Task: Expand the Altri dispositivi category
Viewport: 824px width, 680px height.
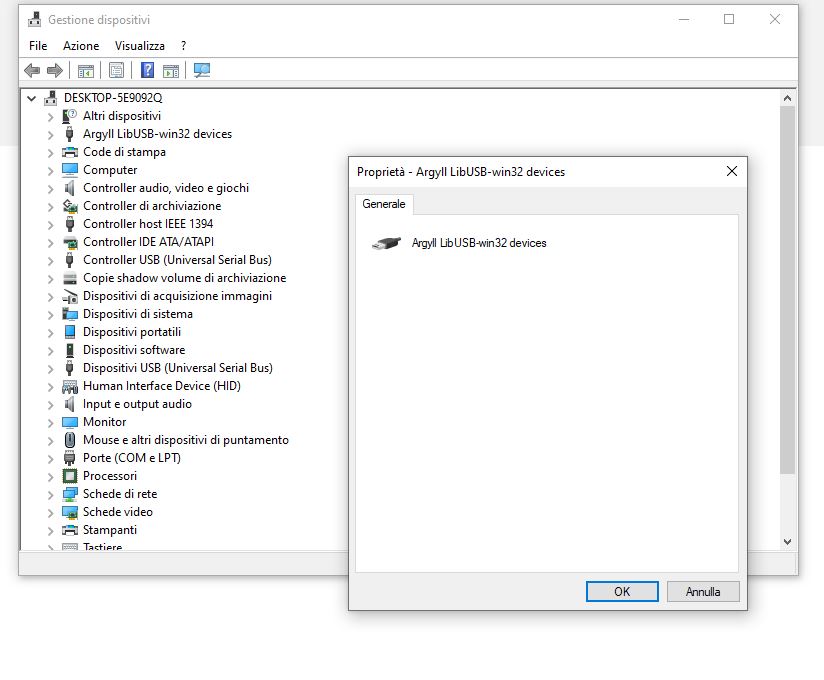Action: coord(50,117)
